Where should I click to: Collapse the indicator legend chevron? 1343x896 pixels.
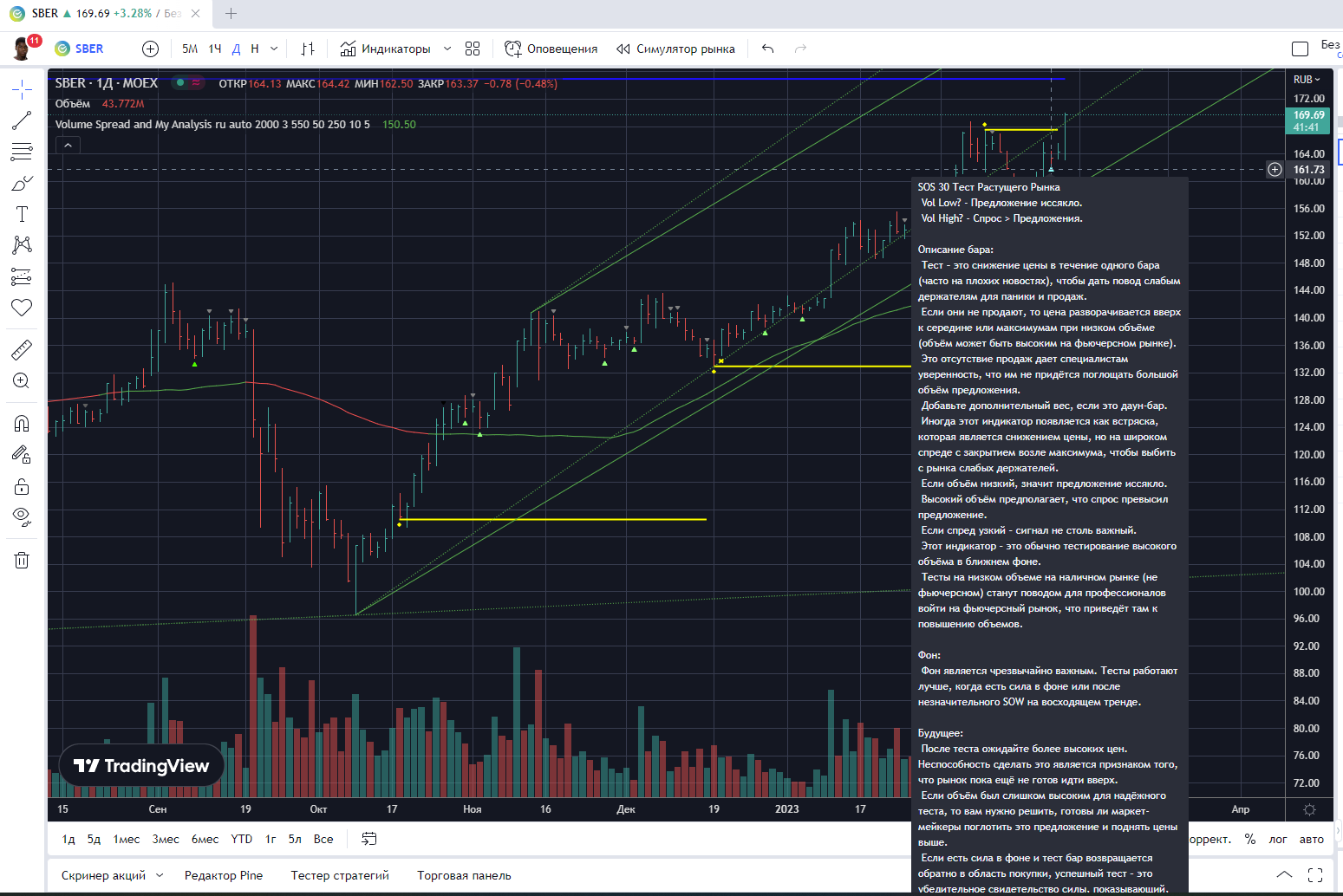(68, 146)
